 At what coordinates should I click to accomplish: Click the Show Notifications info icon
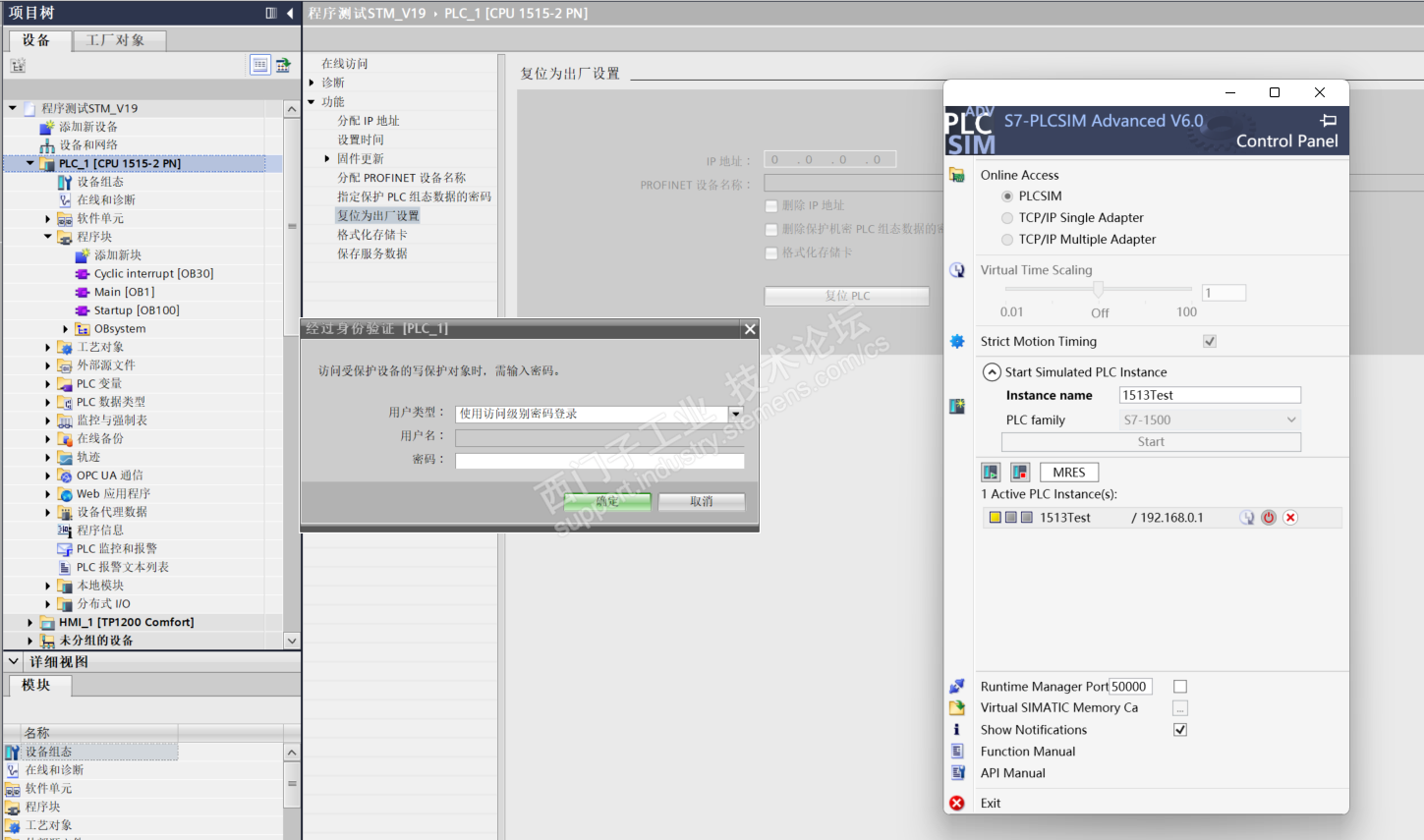956,729
